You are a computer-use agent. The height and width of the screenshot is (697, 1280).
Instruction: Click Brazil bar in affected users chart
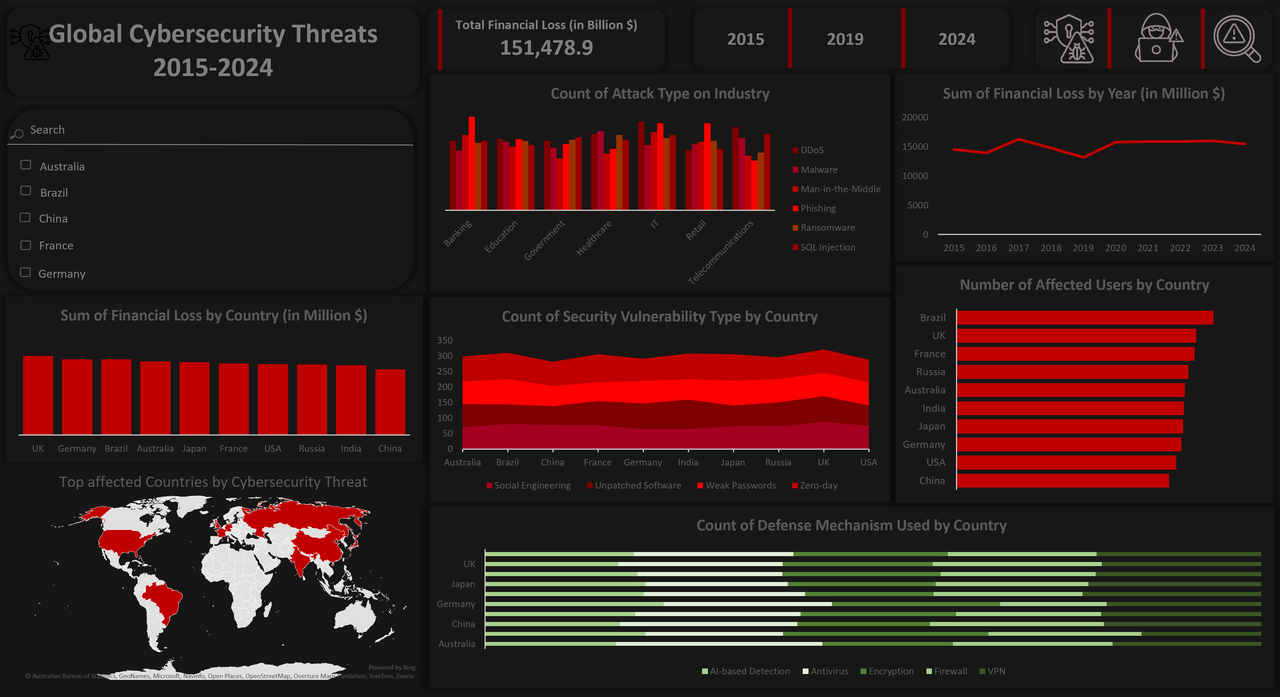coord(1085,318)
